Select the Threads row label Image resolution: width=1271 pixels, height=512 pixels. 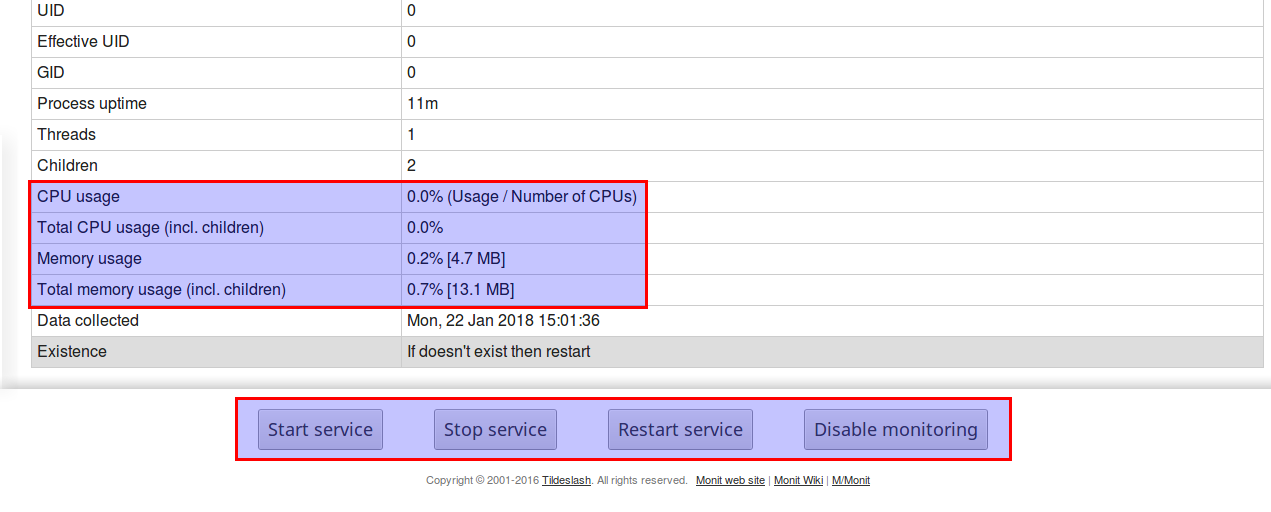(66, 135)
